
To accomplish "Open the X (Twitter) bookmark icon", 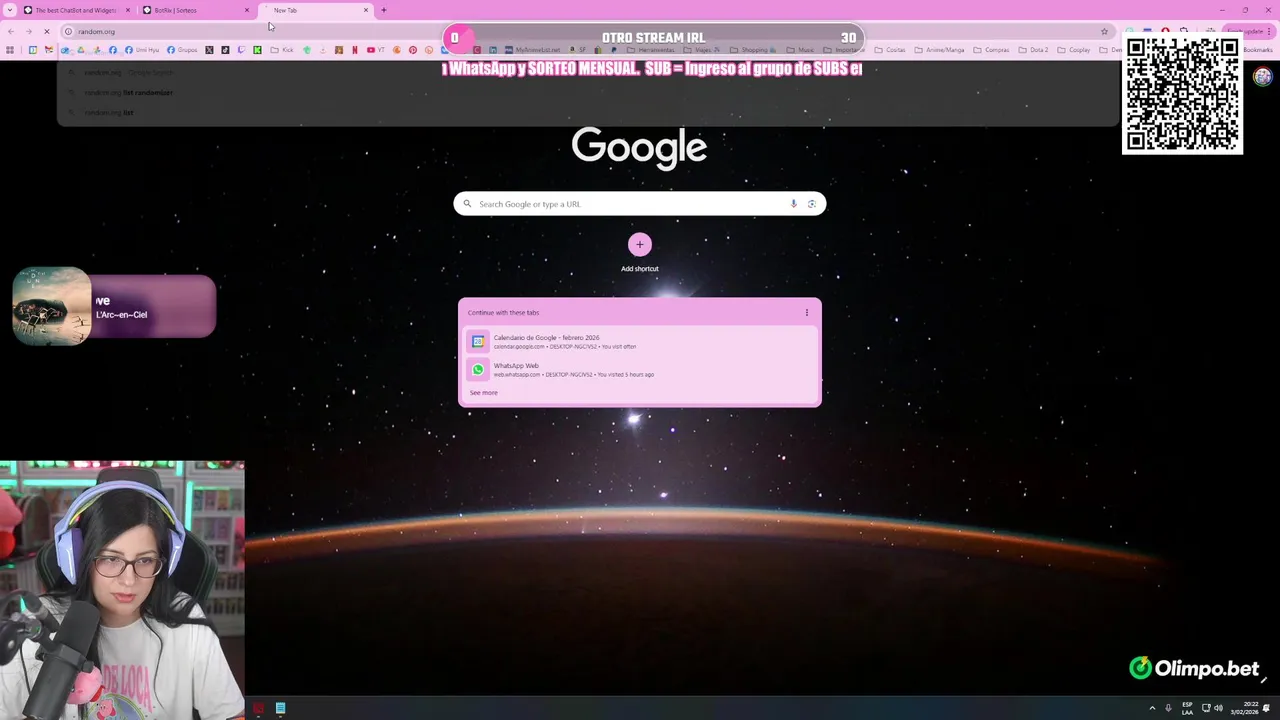I will (209, 50).
